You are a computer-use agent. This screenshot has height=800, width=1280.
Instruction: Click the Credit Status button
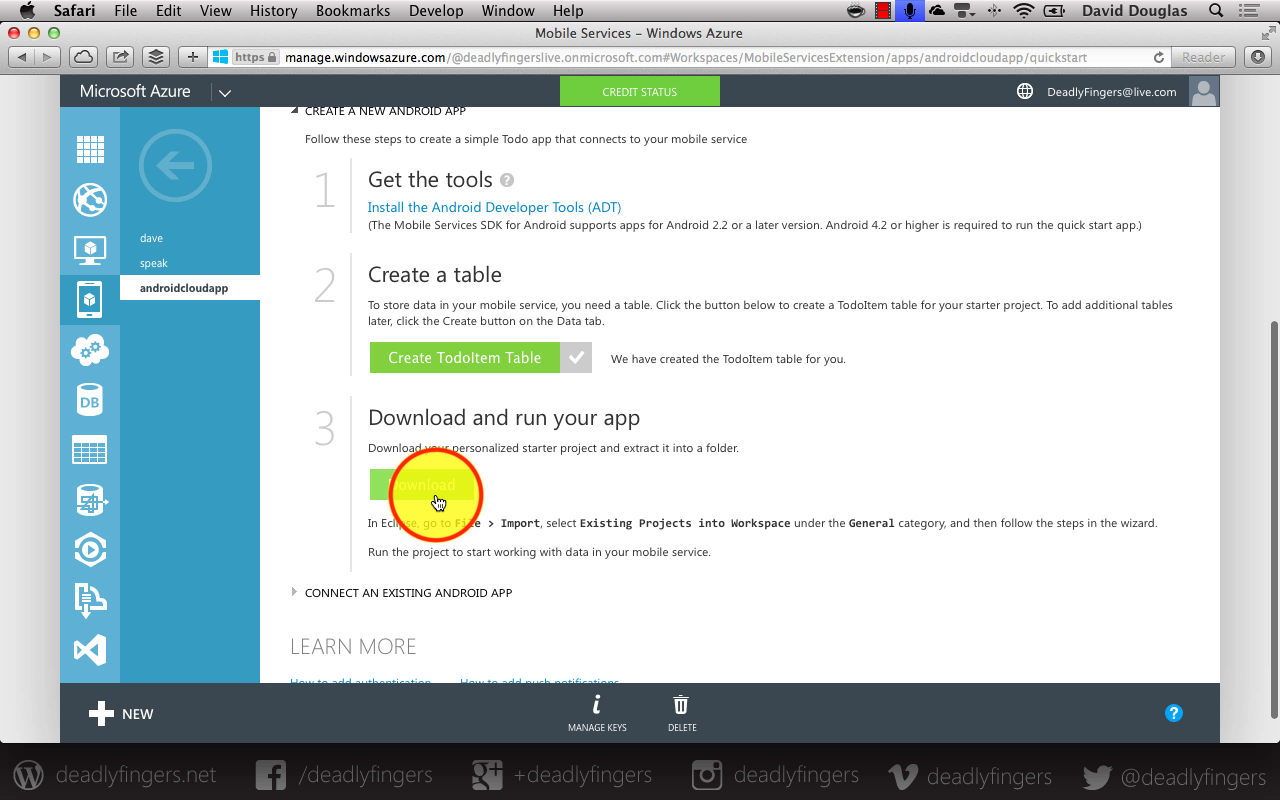pos(640,91)
